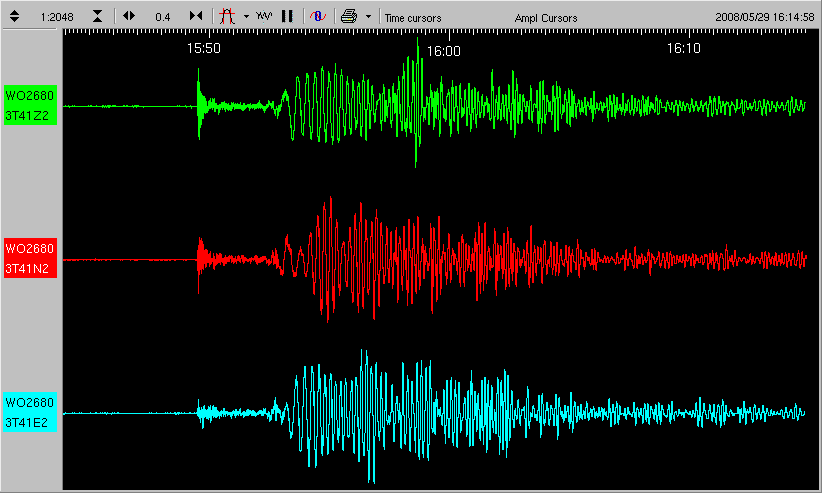This screenshot has width=823, height=494.
Task: Pause the scrolling waveform display
Action: [287, 16]
